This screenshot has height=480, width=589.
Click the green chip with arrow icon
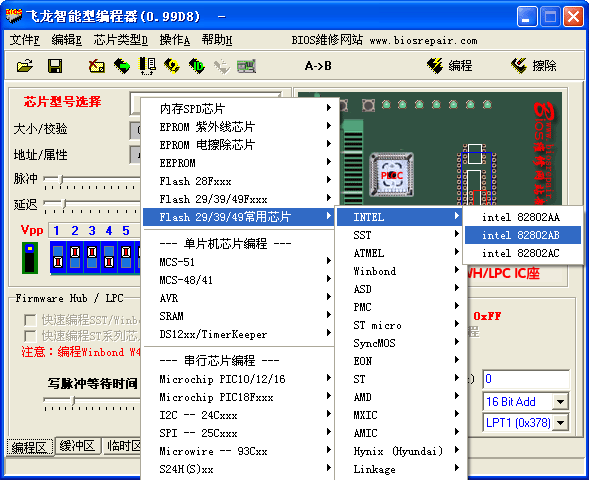click(122, 66)
